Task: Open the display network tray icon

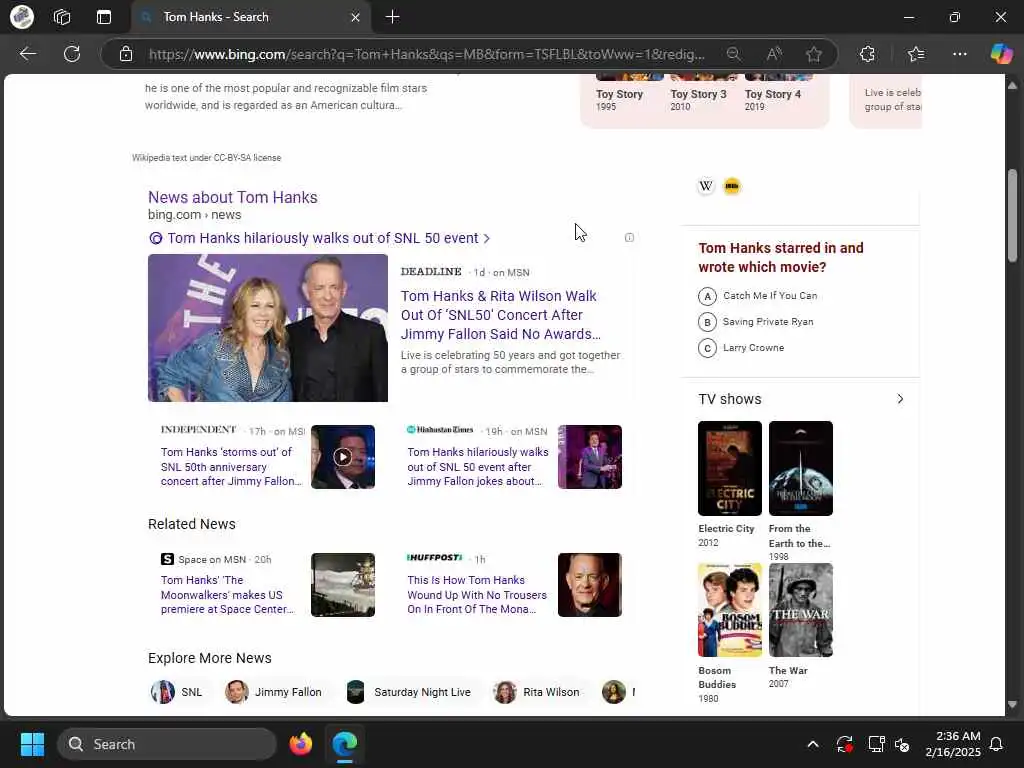Action: pyautogui.click(x=876, y=744)
